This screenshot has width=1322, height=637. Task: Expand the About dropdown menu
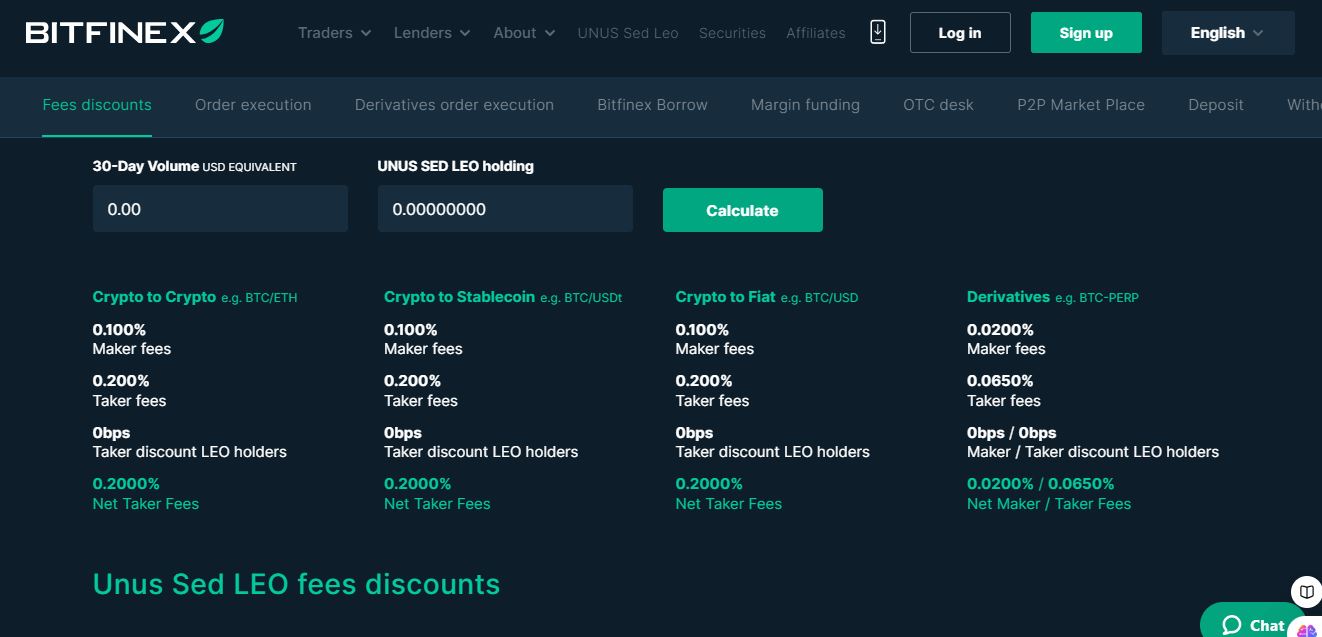pos(524,33)
